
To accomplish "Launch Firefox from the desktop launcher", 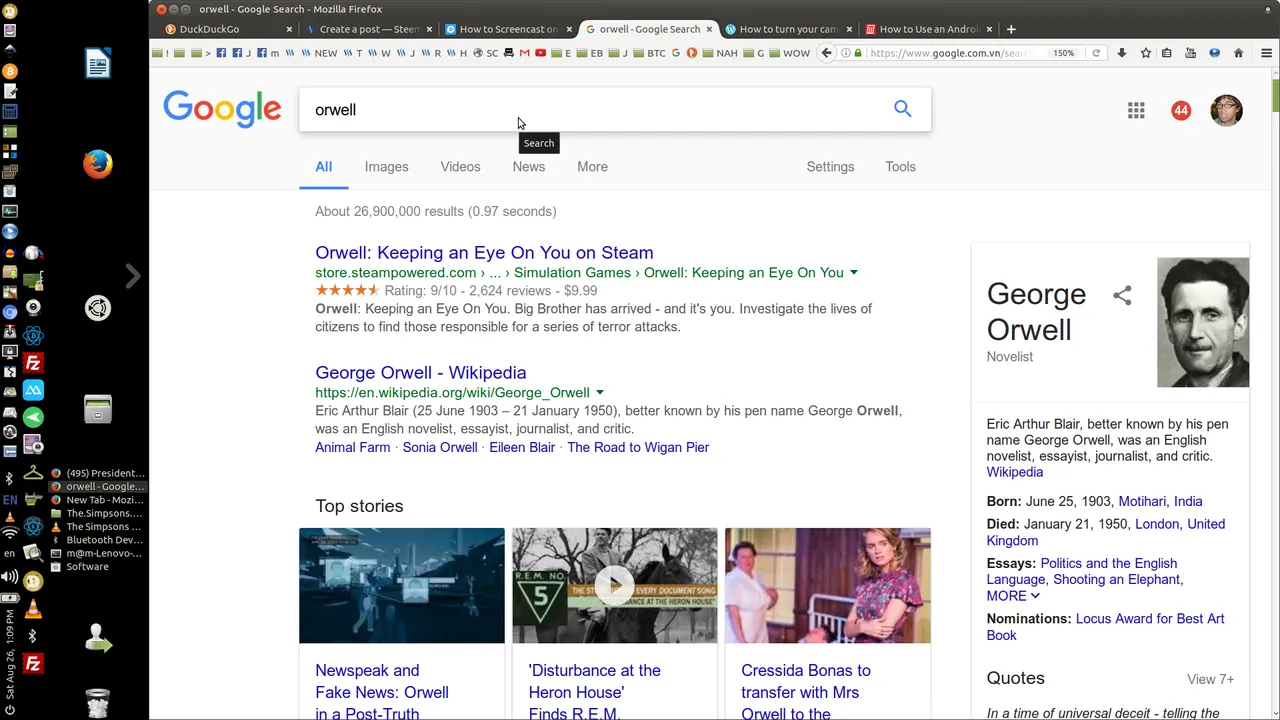I will pos(98,164).
